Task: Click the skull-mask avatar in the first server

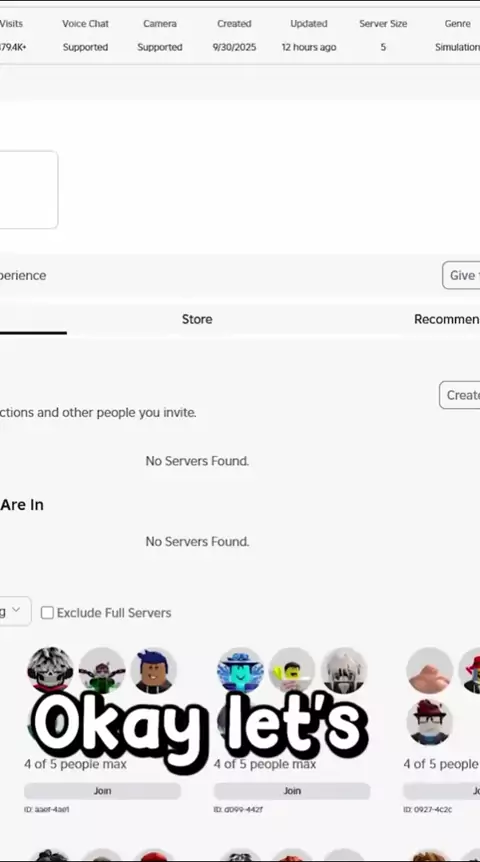Action: click(50, 670)
